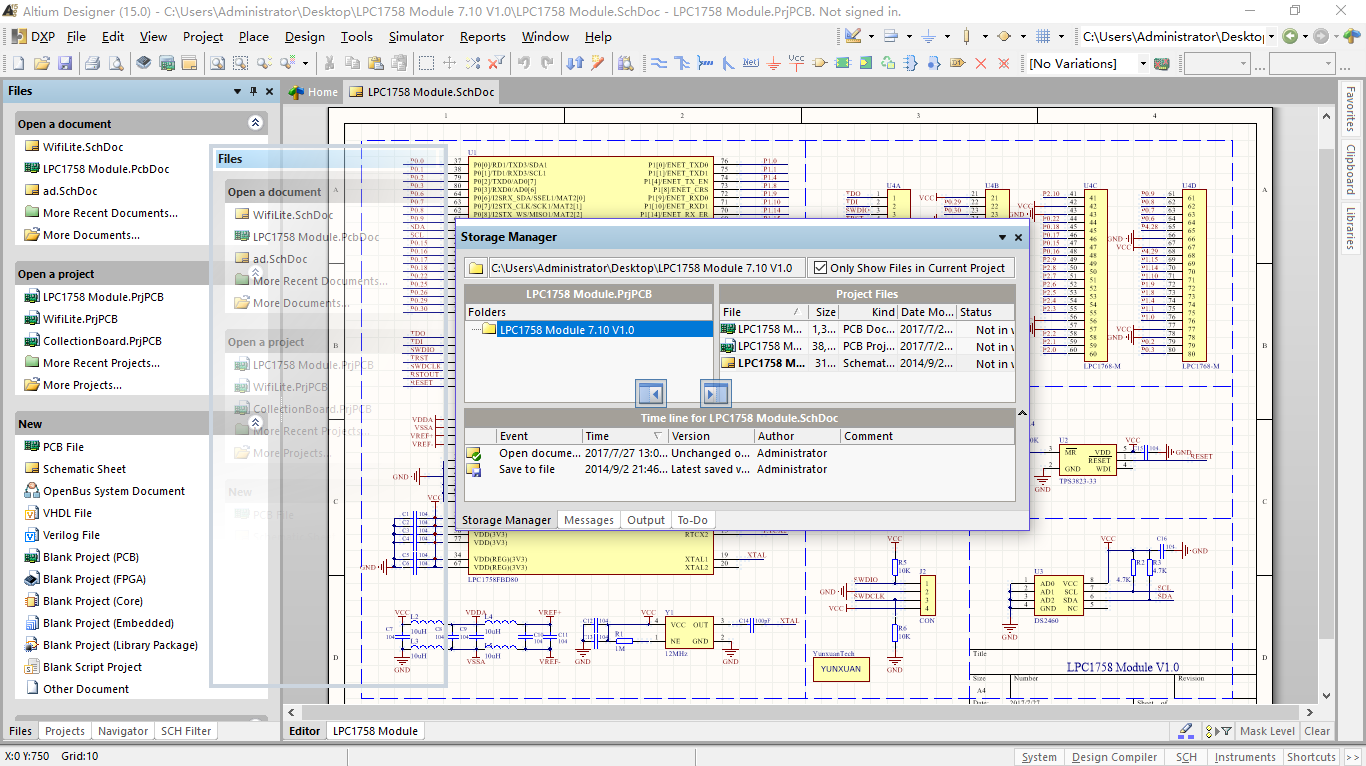Switch to the Home document tab
Image resolution: width=1366 pixels, height=766 pixels.
(313, 92)
